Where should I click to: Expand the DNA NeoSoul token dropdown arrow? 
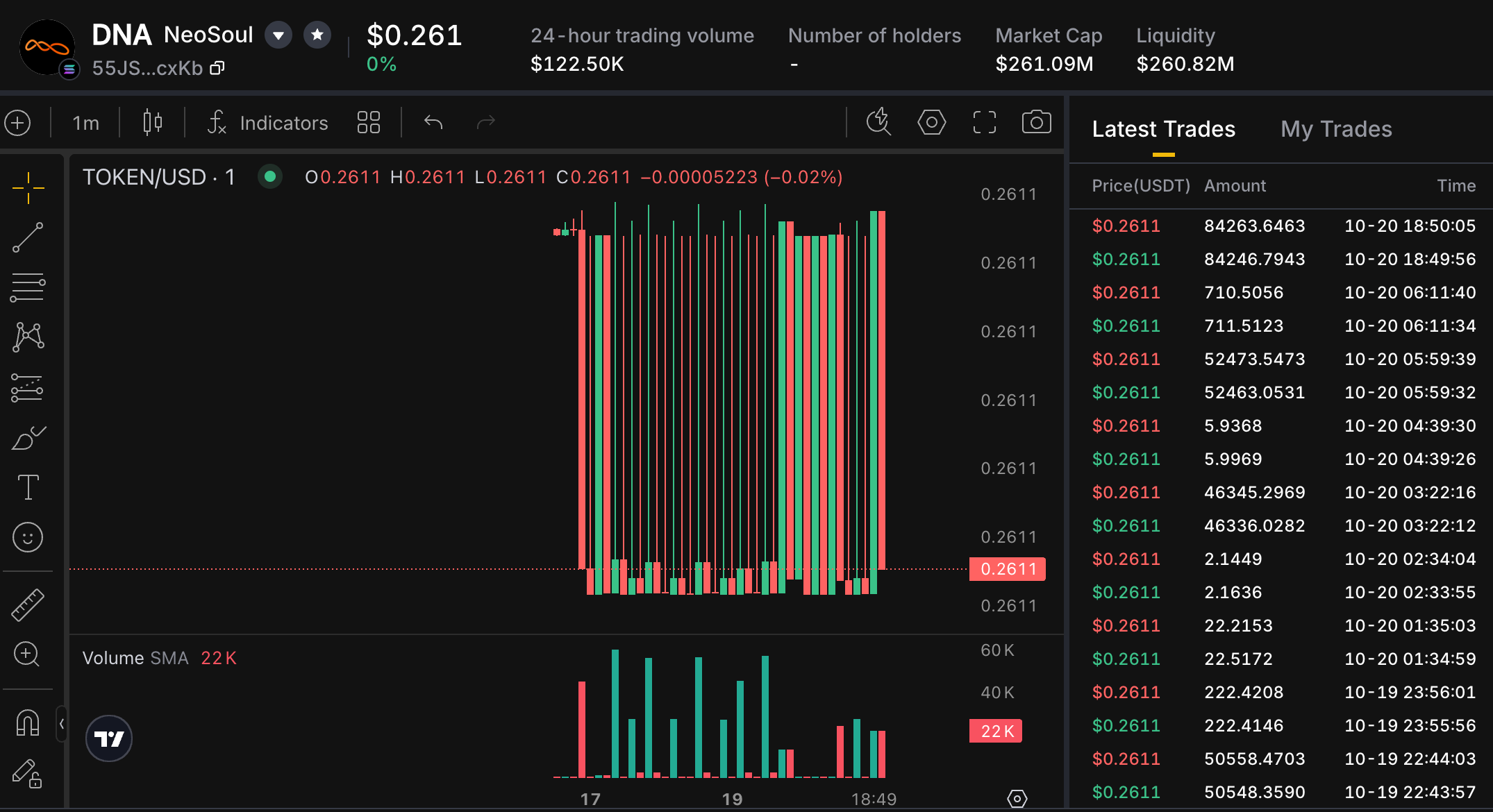click(278, 35)
